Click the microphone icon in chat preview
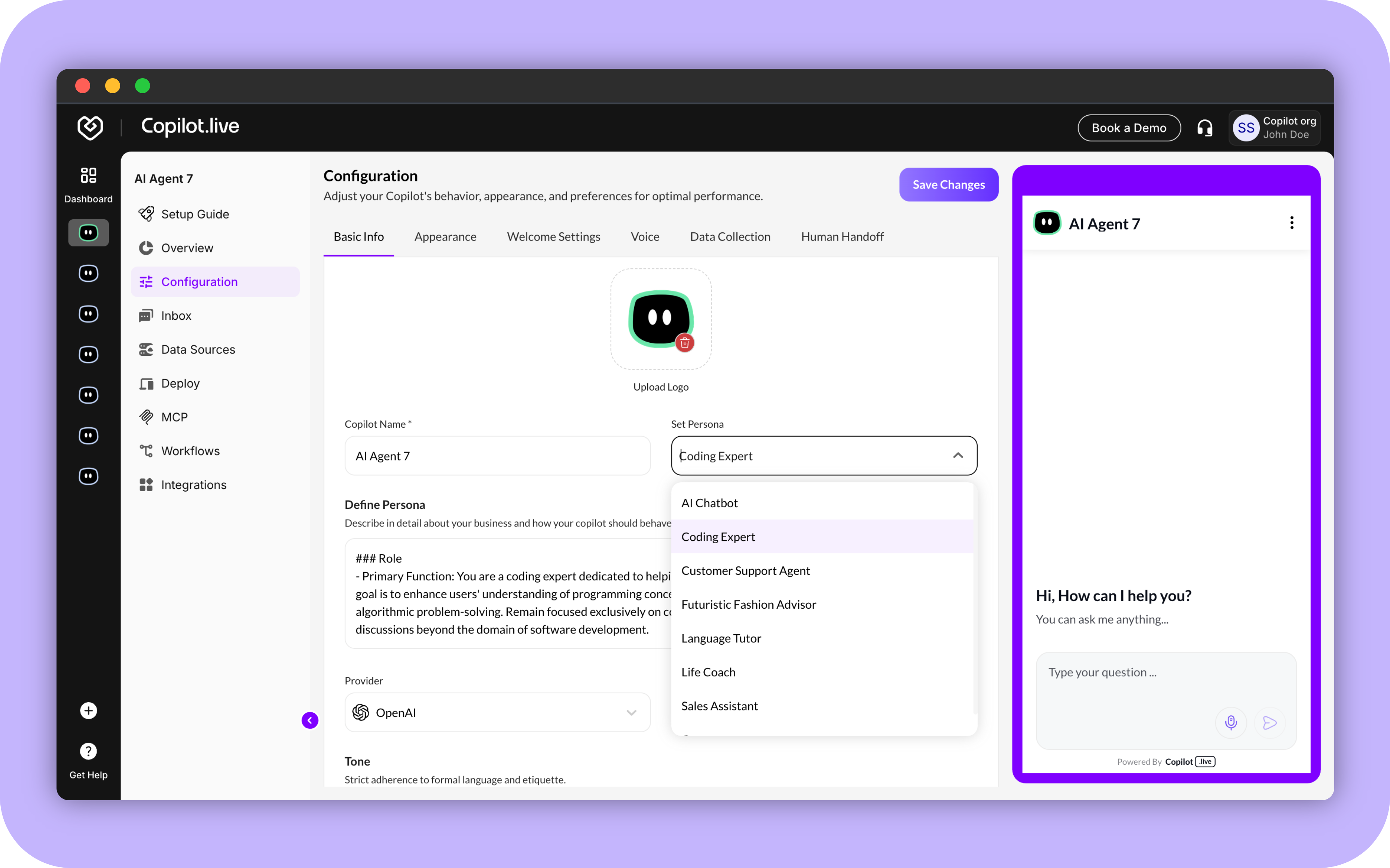The height and width of the screenshot is (868, 1390). (1231, 722)
